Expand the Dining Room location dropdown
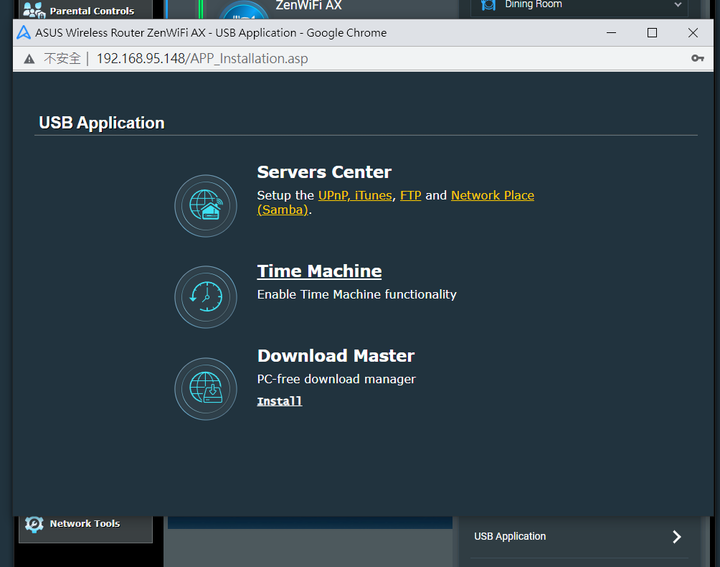The height and width of the screenshot is (567, 720). coord(678,5)
